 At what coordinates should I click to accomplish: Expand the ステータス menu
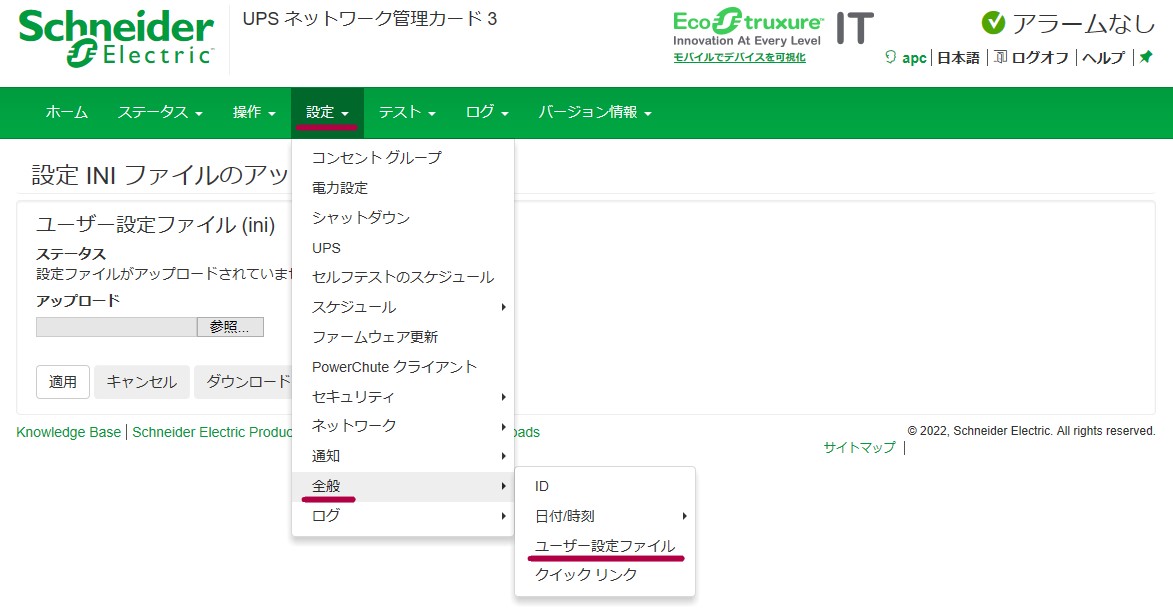(160, 112)
